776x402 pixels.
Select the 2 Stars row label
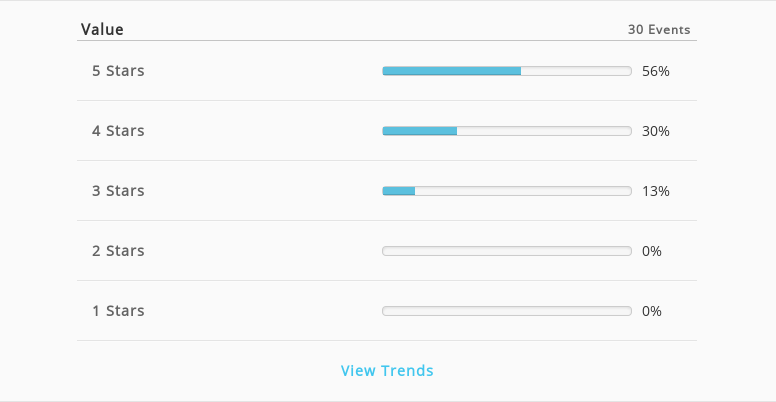(118, 251)
